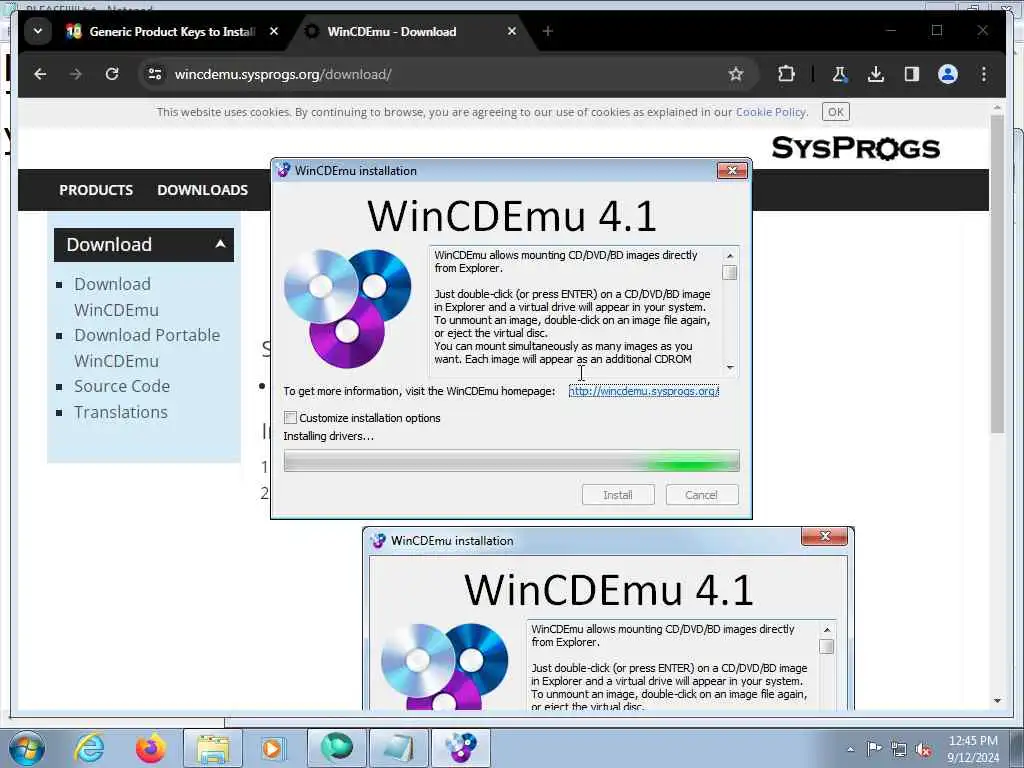Click the forward navigation arrow

pos(76,74)
